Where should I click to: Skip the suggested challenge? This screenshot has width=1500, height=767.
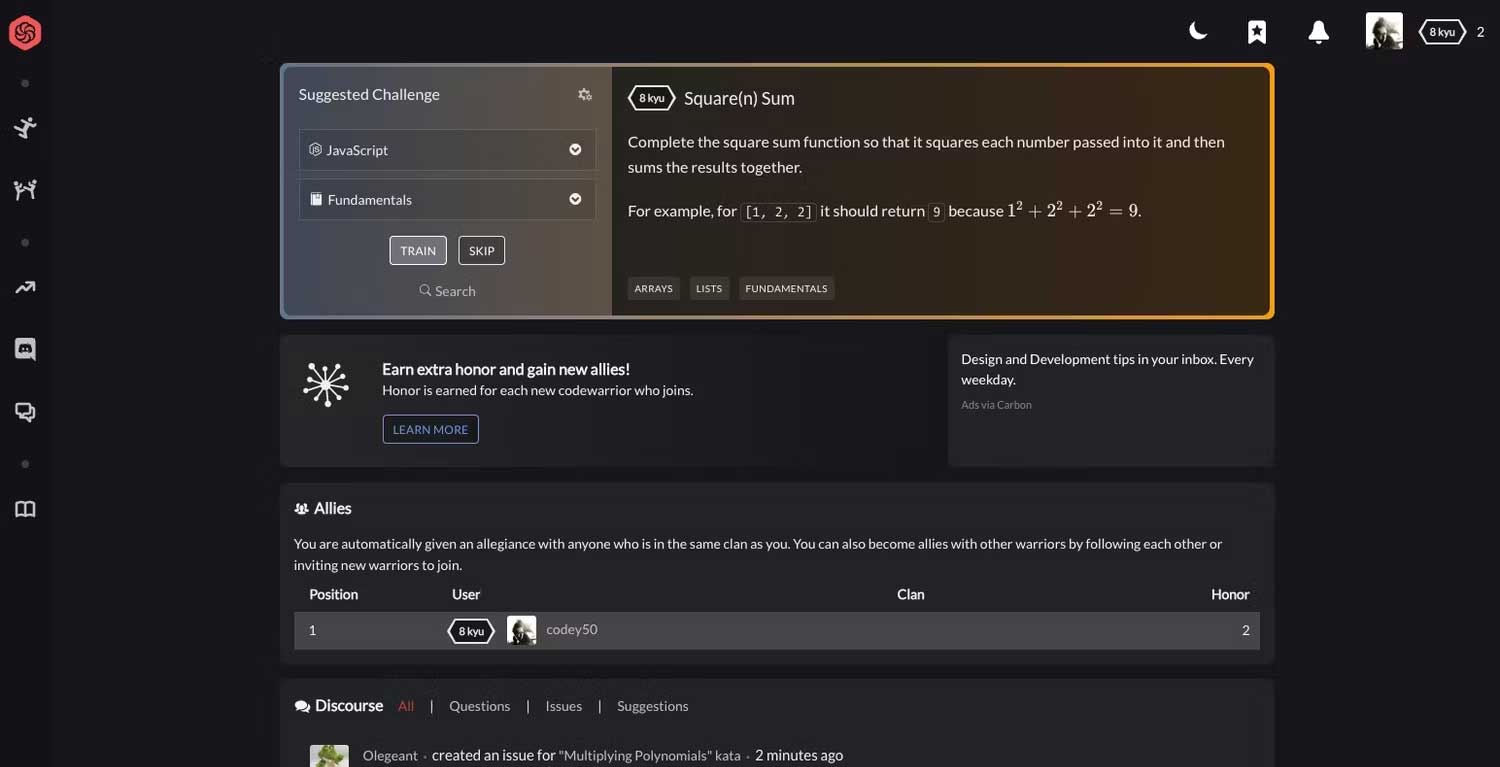tap(482, 251)
